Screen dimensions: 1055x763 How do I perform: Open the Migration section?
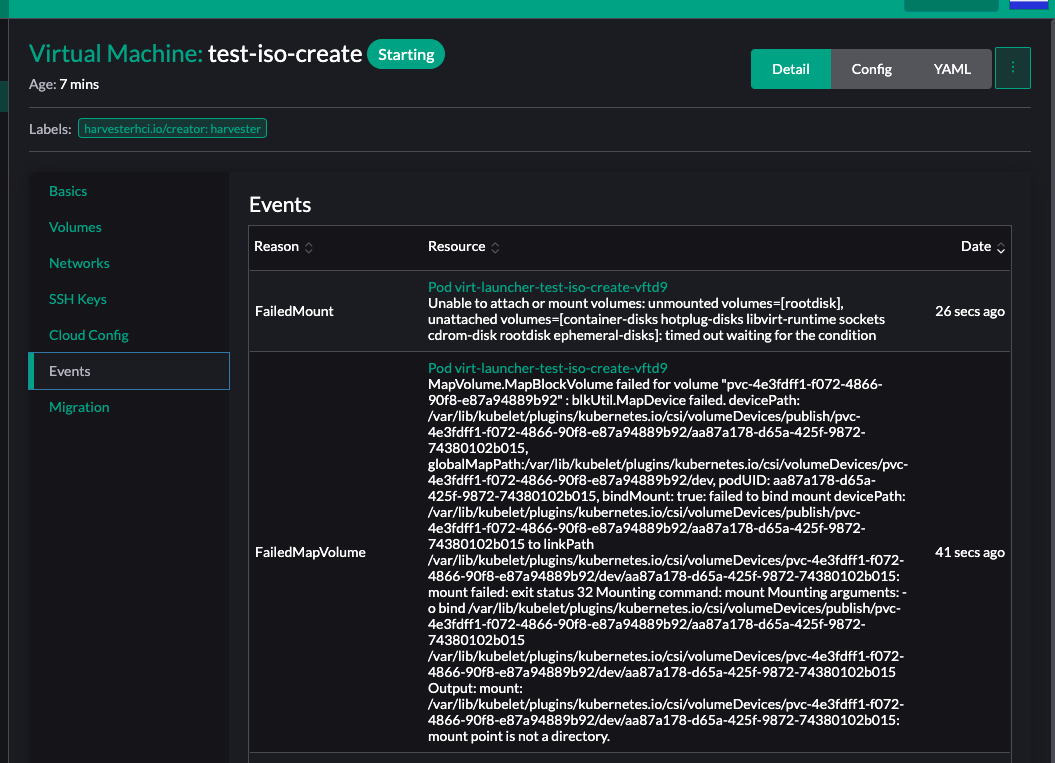point(79,407)
